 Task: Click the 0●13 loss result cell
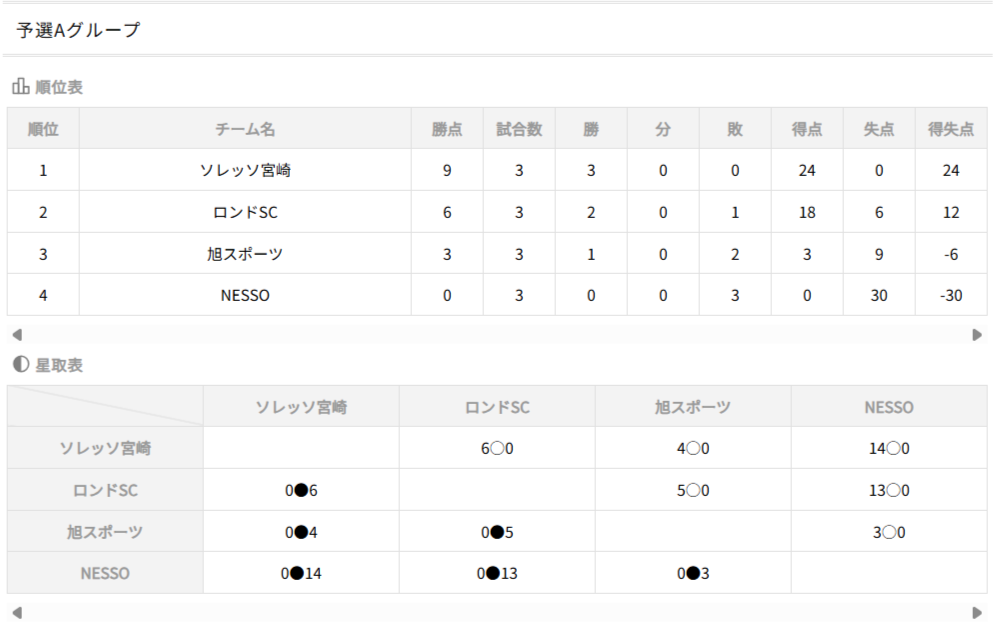tap(496, 573)
